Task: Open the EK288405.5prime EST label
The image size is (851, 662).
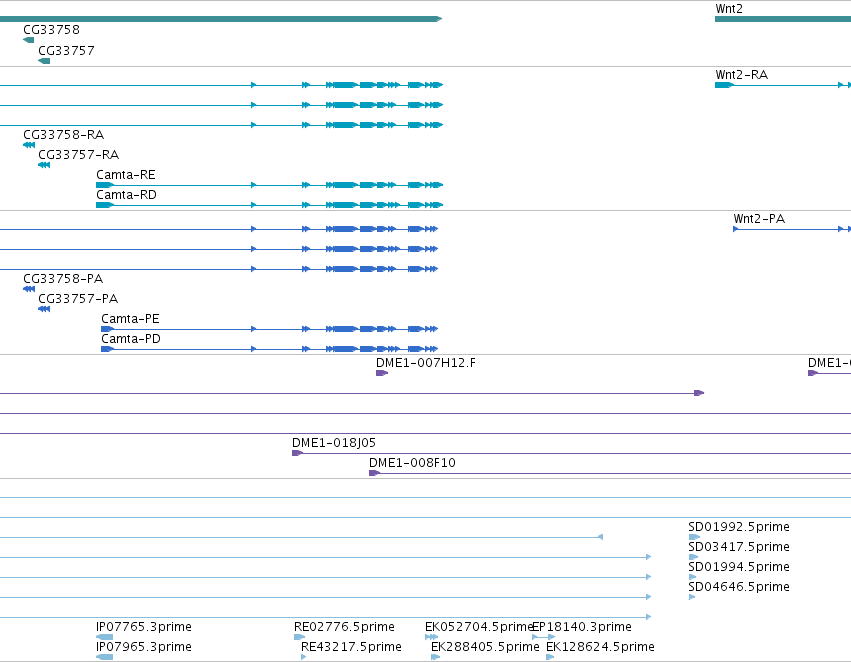Action: (x=485, y=647)
